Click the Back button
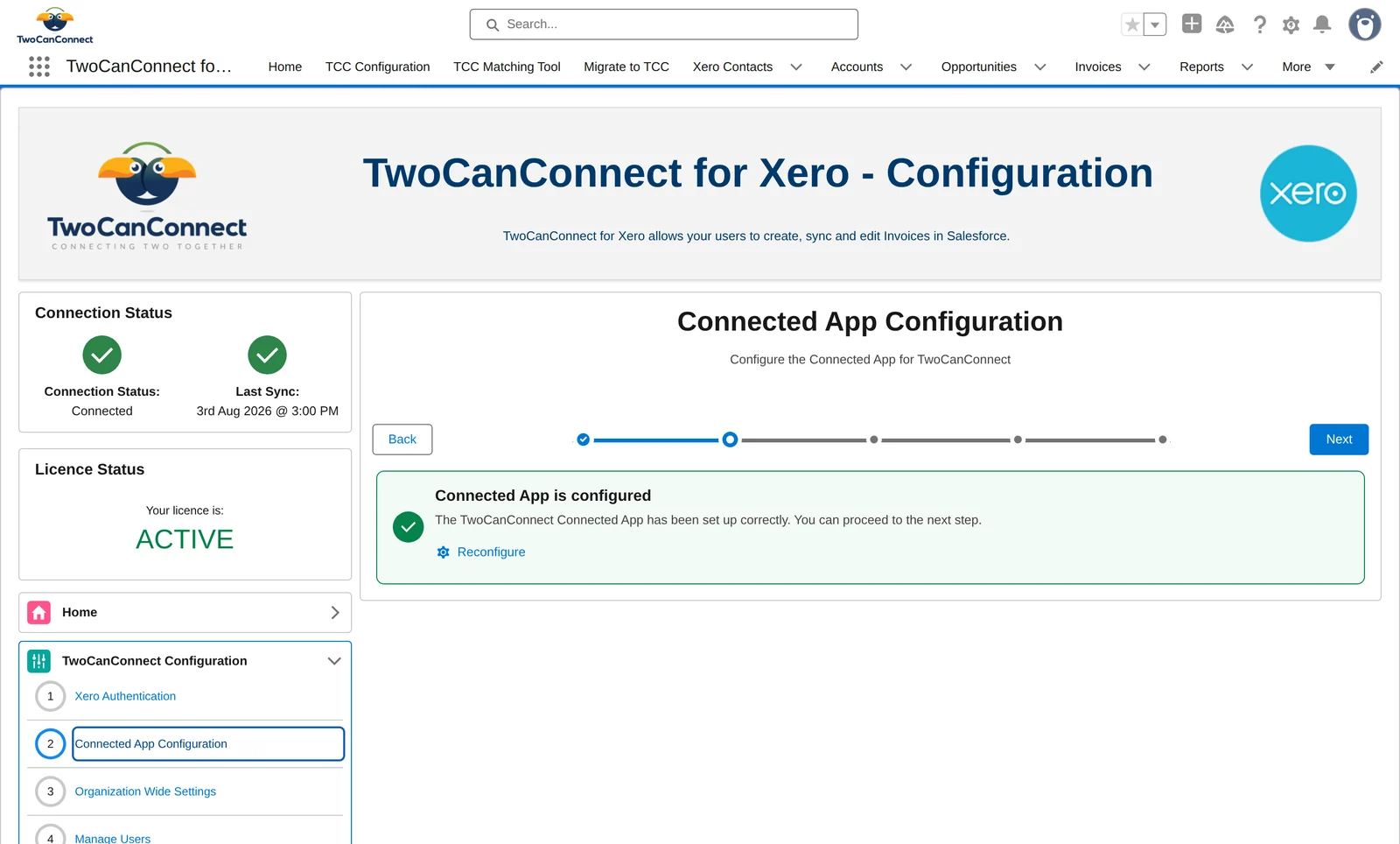1400x844 pixels. (x=402, y=440)
